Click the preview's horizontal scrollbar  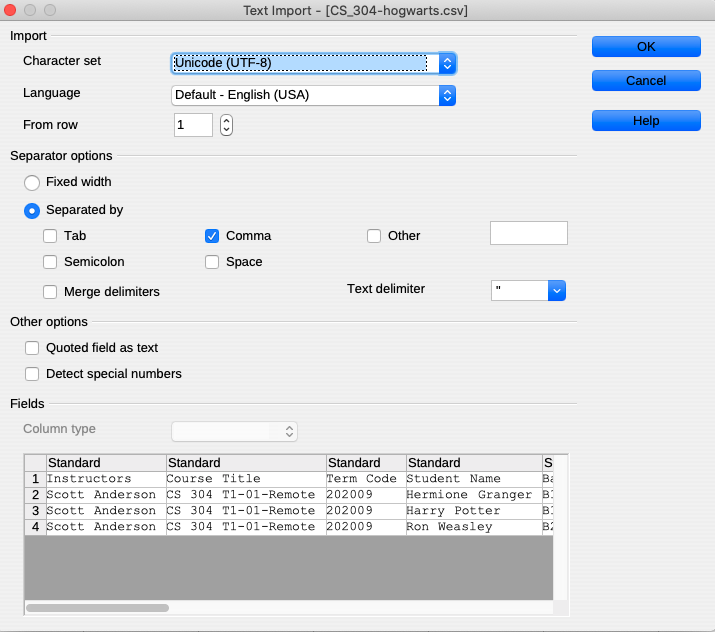point(97,607)
